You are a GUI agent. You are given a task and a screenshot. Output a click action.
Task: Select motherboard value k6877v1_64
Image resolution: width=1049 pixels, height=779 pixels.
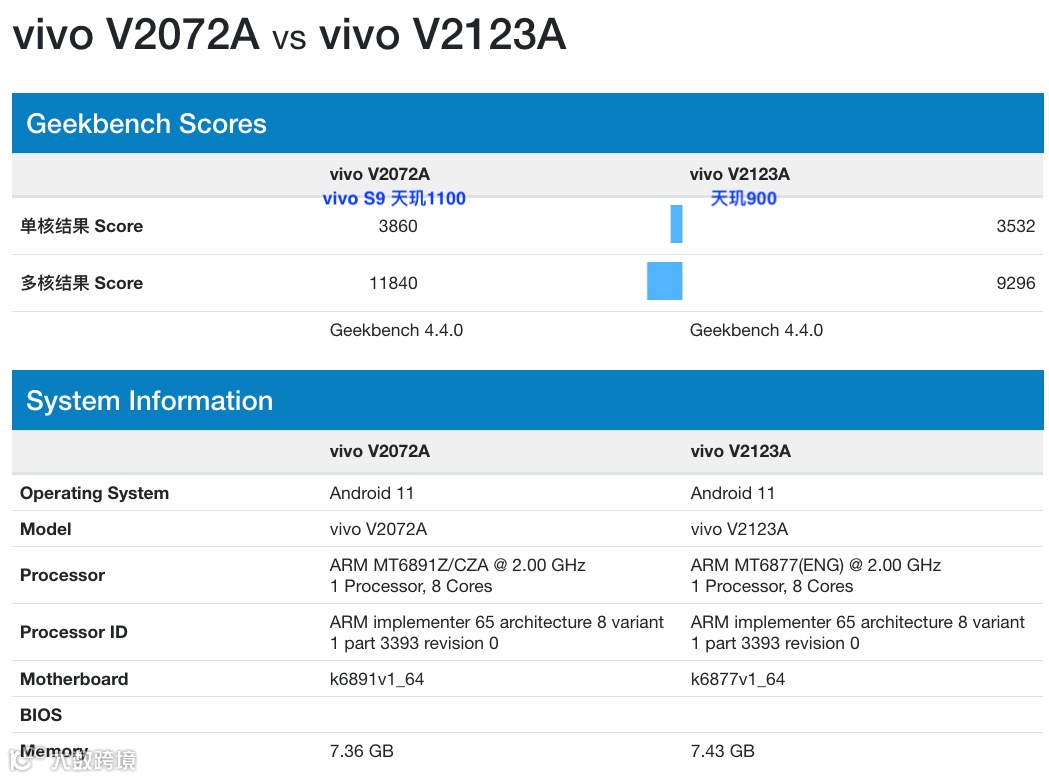738,679
